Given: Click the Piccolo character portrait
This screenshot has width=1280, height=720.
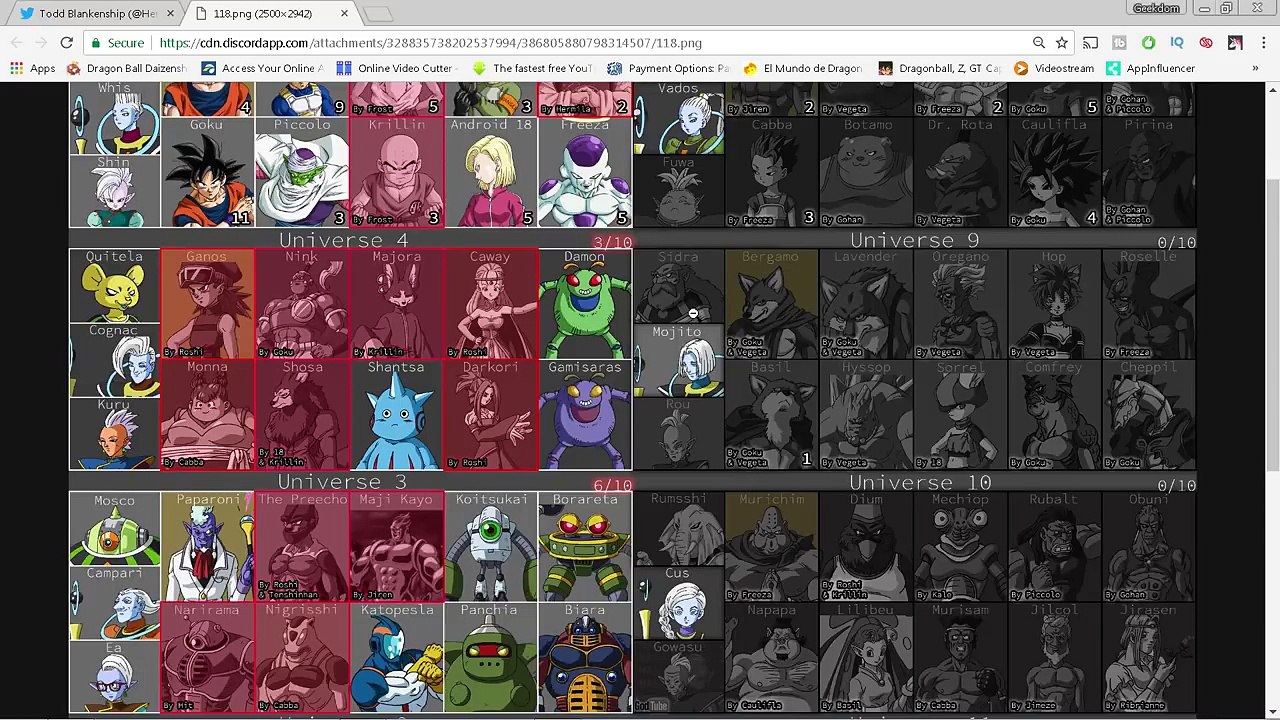Looking at the screenshot, I should click(x=302, y=173).
